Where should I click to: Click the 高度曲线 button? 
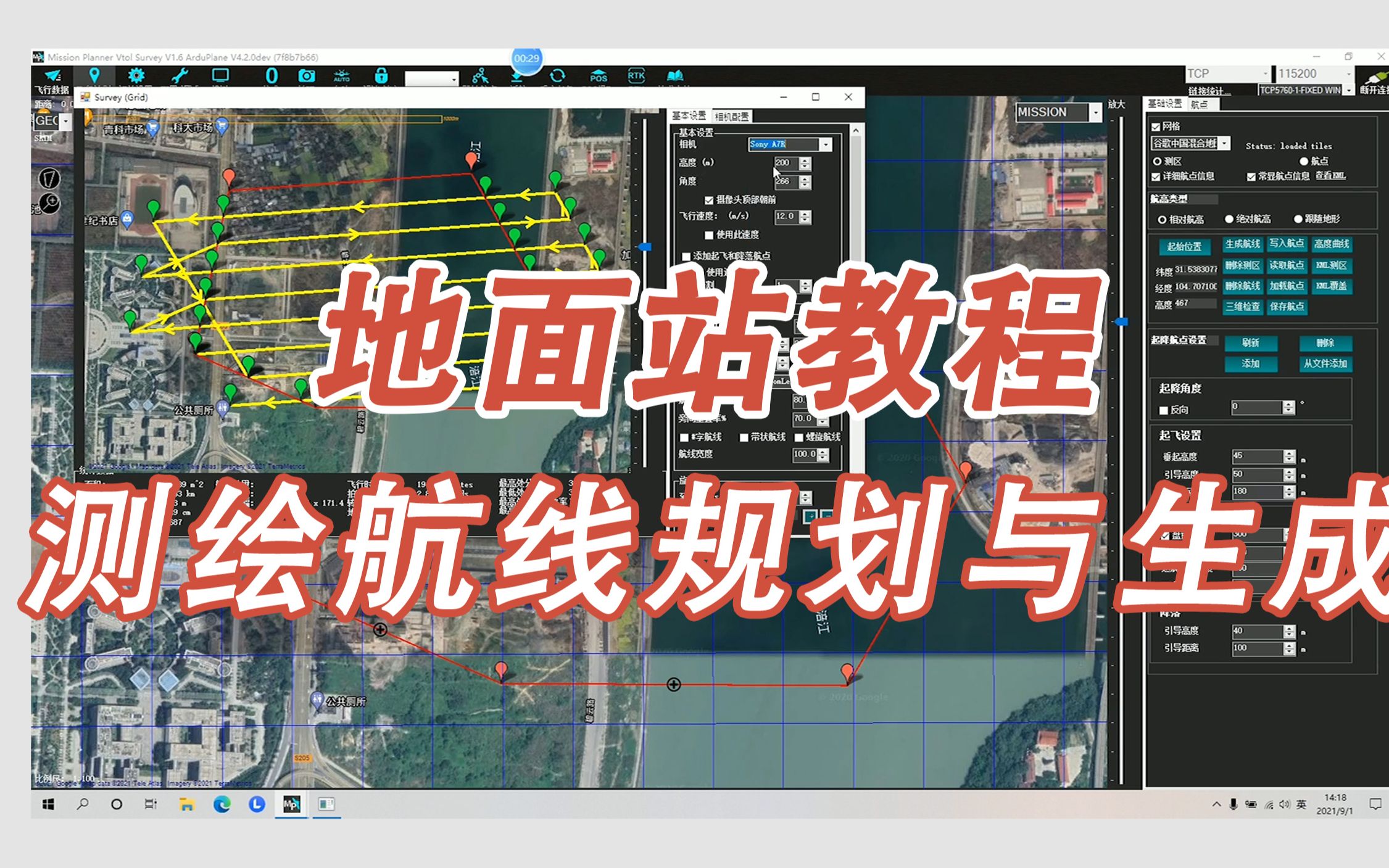[1332, 244]
